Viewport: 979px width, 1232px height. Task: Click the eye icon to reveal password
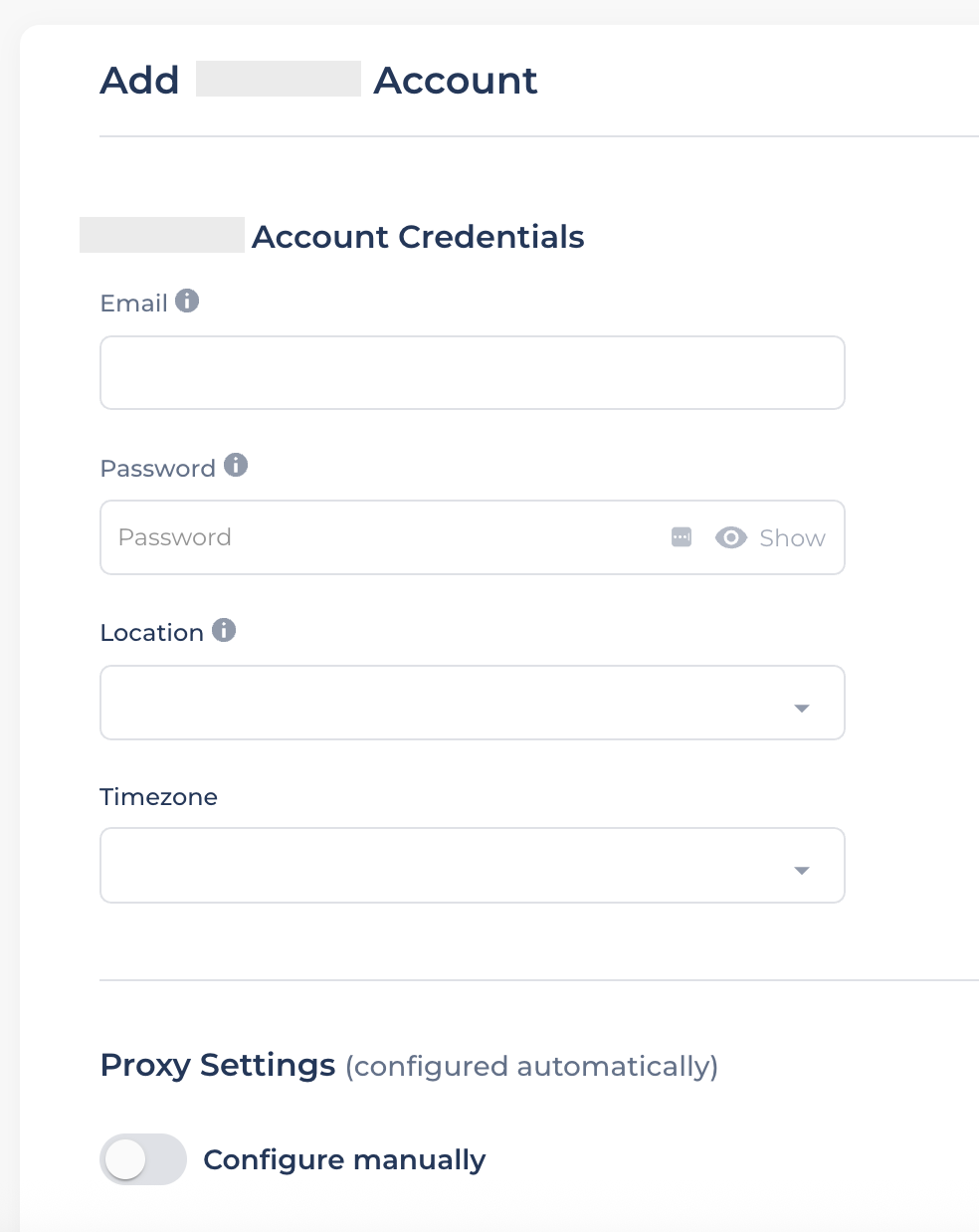[x=731, y=537]
